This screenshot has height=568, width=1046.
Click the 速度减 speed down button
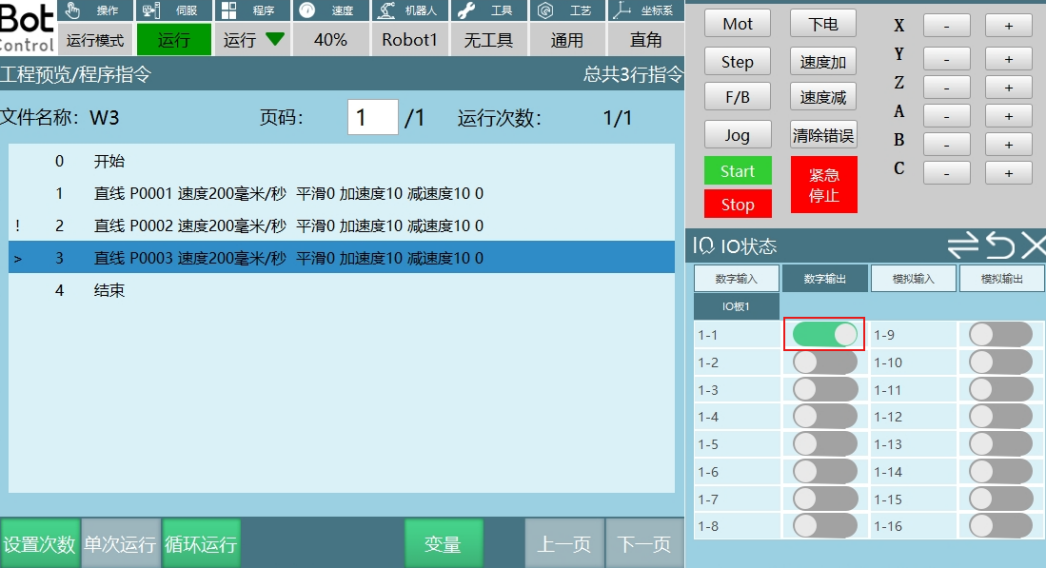823,97
